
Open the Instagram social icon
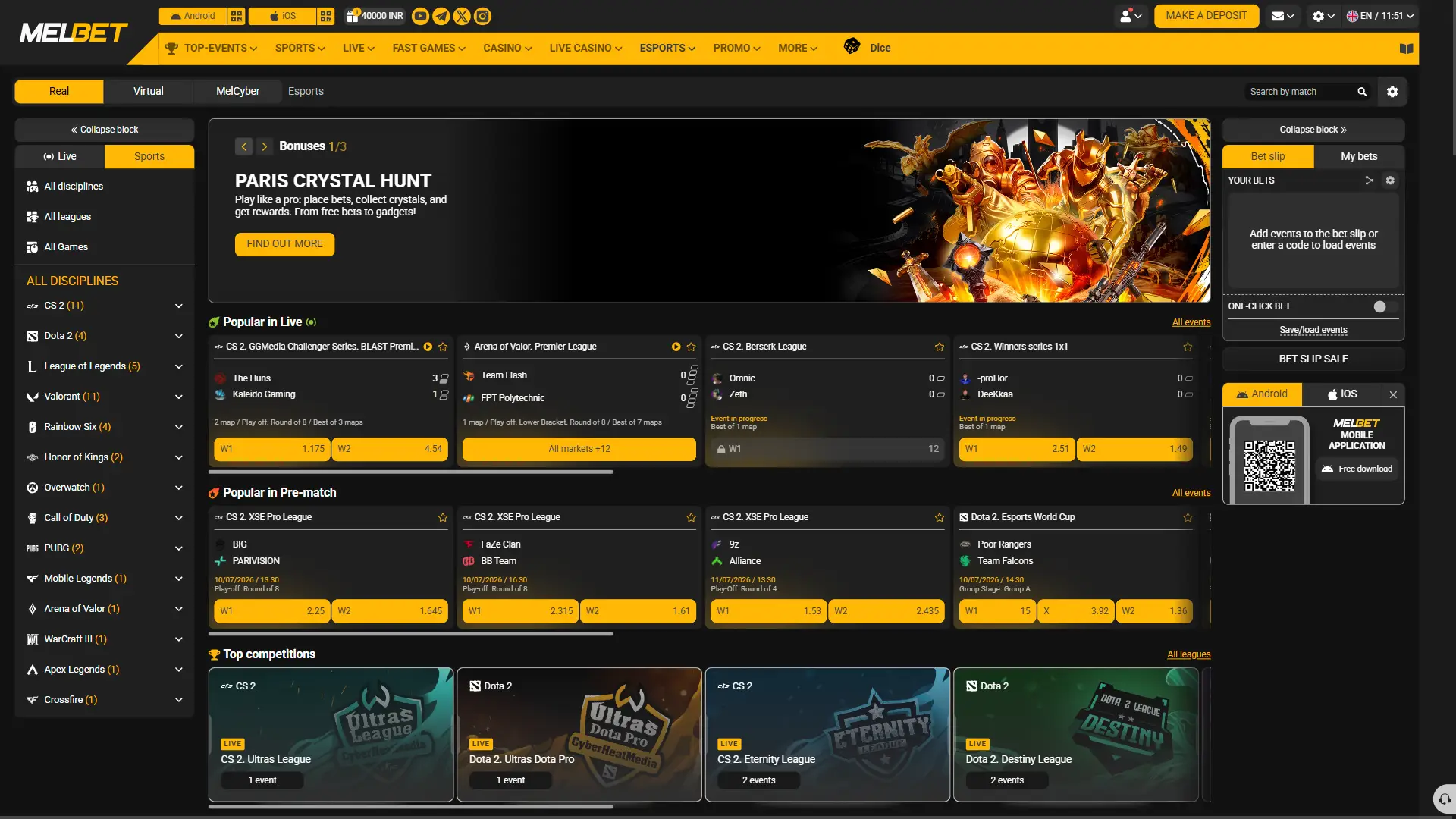pos(482,16)
